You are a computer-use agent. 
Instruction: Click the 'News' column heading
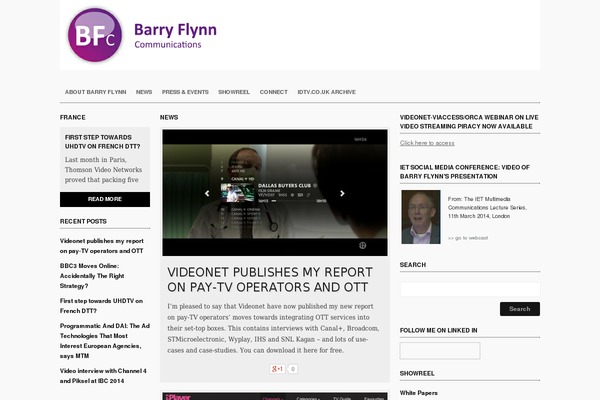[169, 117]
